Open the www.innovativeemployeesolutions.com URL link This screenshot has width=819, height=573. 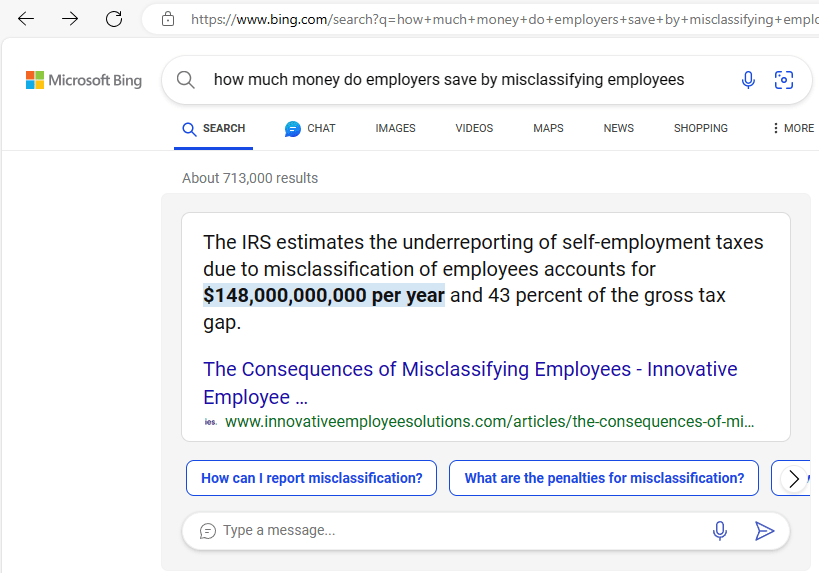[x=489, y=422]
